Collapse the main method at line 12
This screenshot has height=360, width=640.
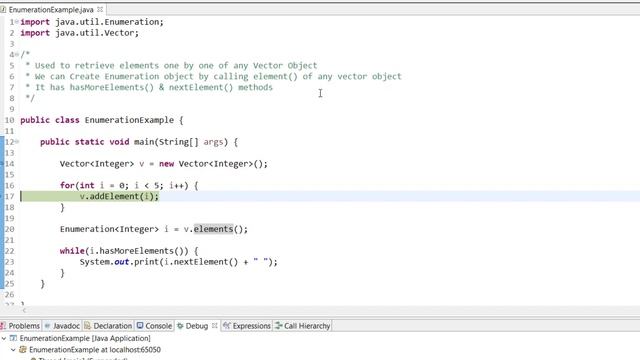pyautogui.click(x=17, y=142)
